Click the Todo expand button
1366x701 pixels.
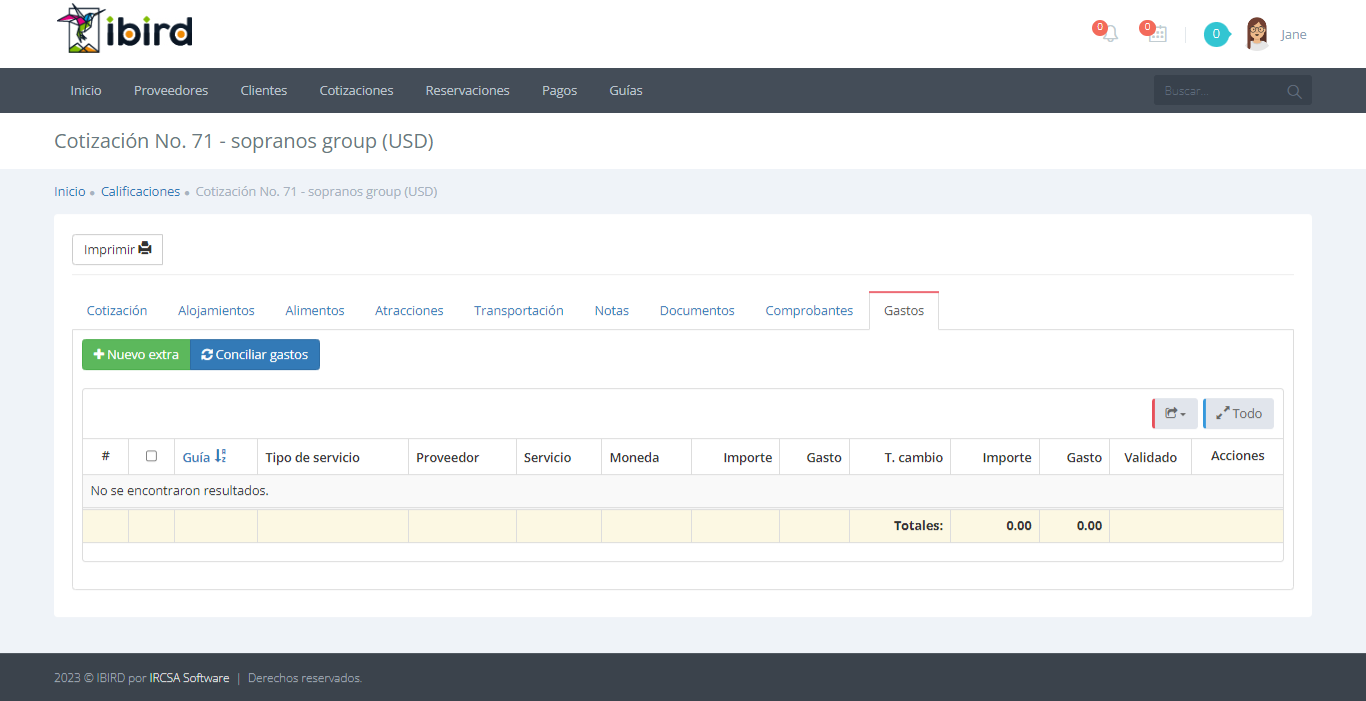point(1238,414)
